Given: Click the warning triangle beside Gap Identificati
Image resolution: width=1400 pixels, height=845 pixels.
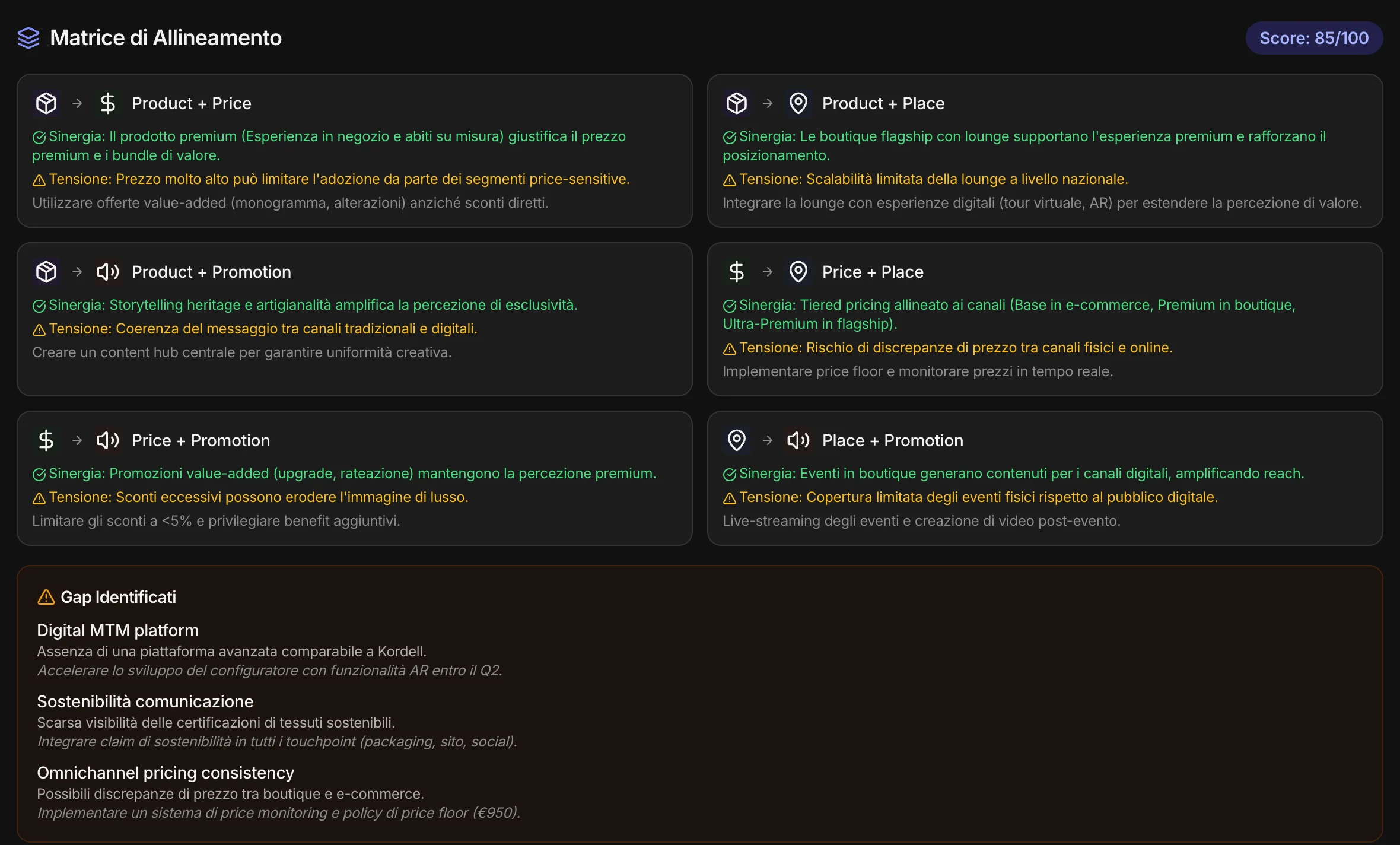Looking at the screenshot, I should (46, 597).
